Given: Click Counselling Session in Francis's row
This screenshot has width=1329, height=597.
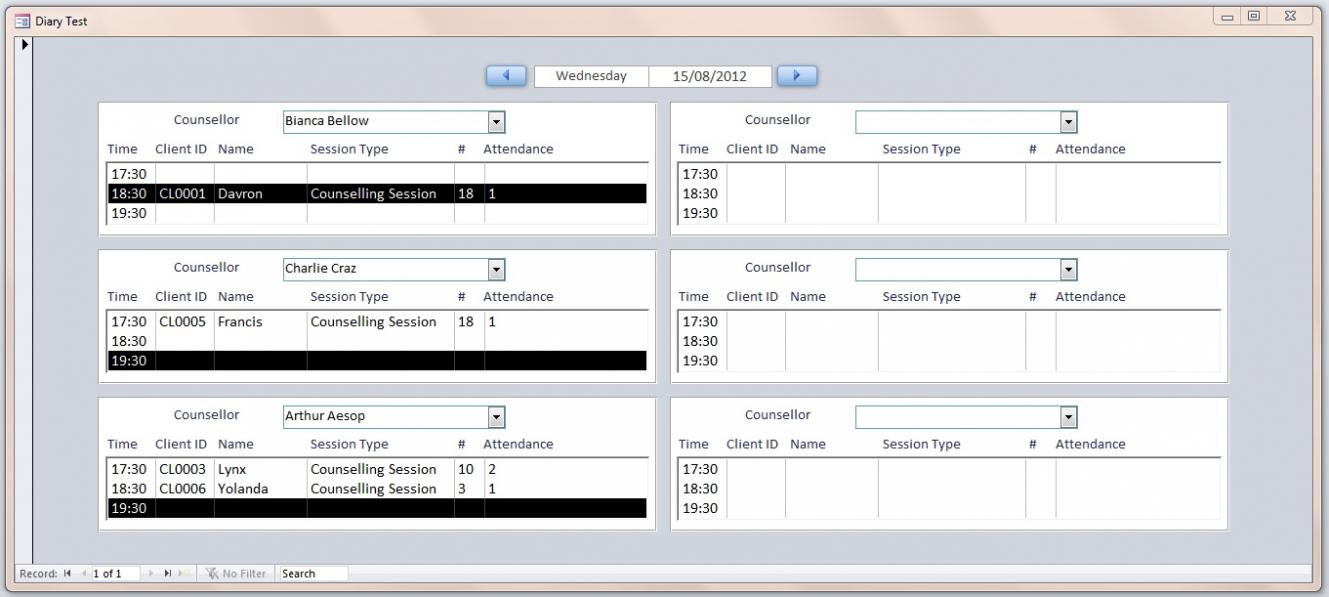Looking at the screenshot, I should pos(373,322).
